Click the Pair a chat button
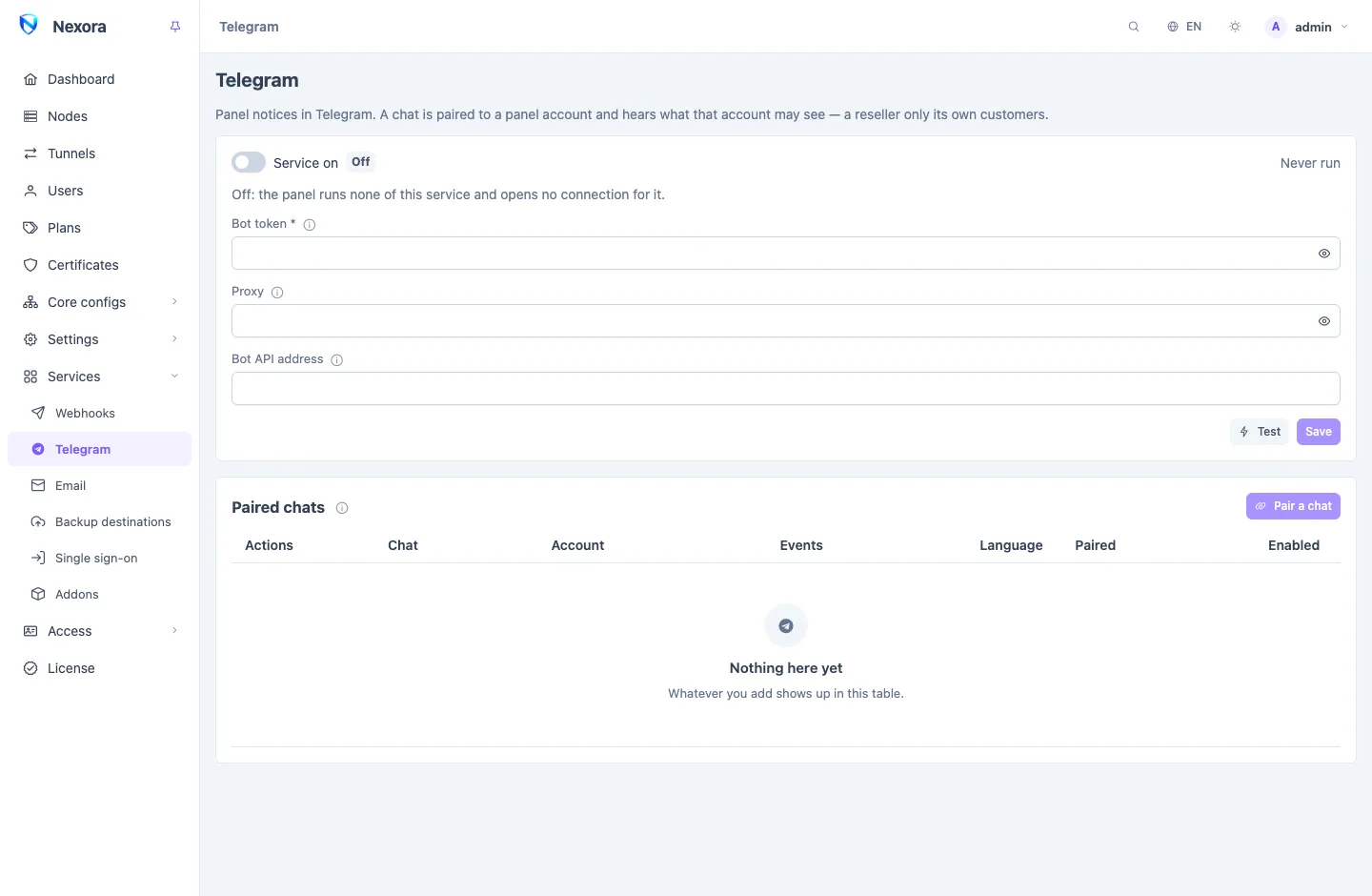The width and height of the screenshot is (1372, 896). (1293, 506)
